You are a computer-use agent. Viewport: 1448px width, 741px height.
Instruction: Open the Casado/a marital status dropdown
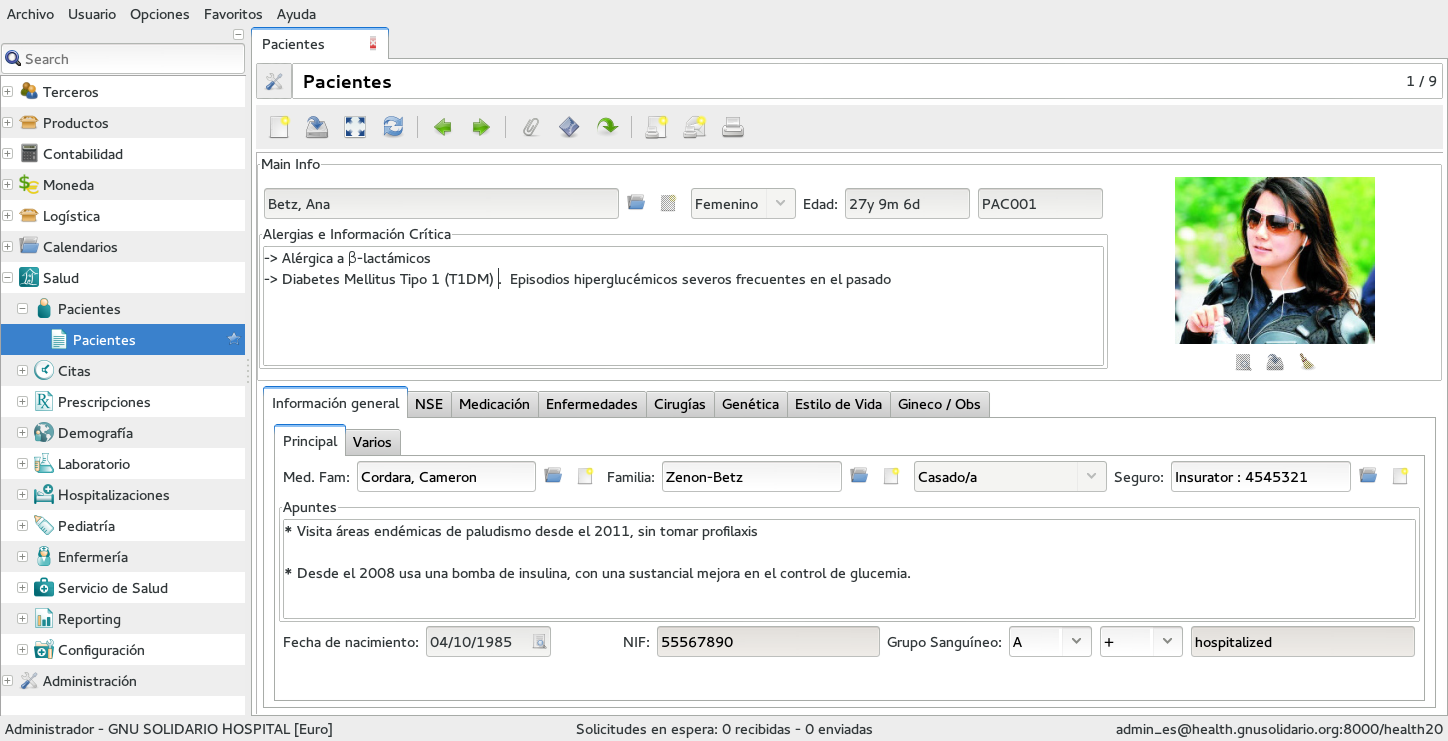[1009, 477]
